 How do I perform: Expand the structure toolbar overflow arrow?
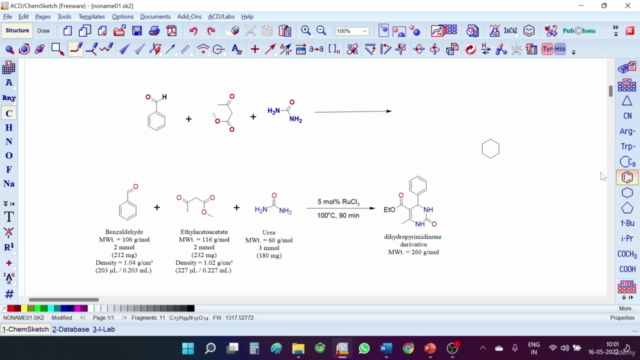[573, 52]
